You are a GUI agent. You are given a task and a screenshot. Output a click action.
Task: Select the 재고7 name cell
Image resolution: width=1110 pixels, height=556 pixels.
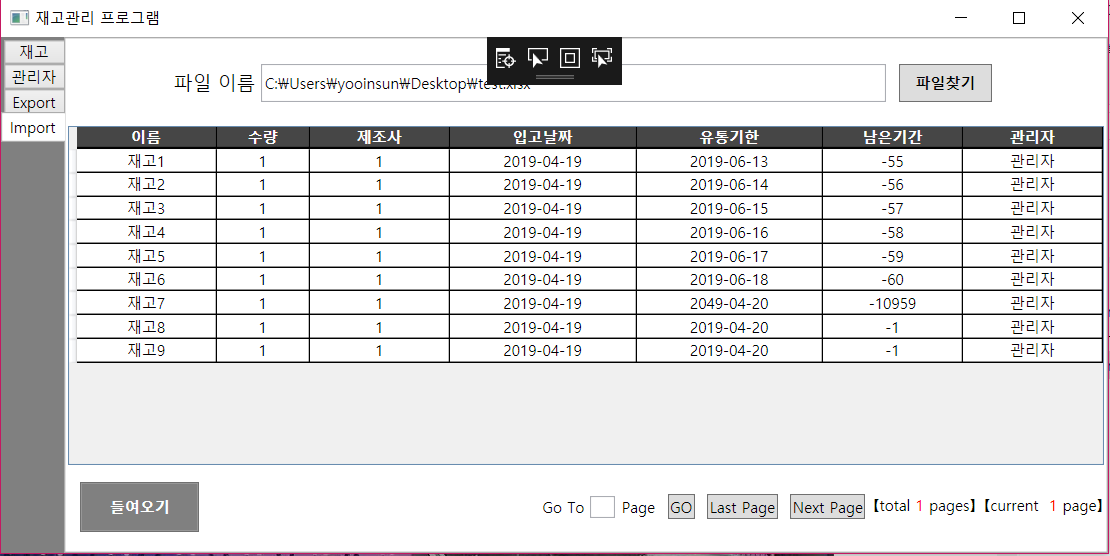click(147, 303)
